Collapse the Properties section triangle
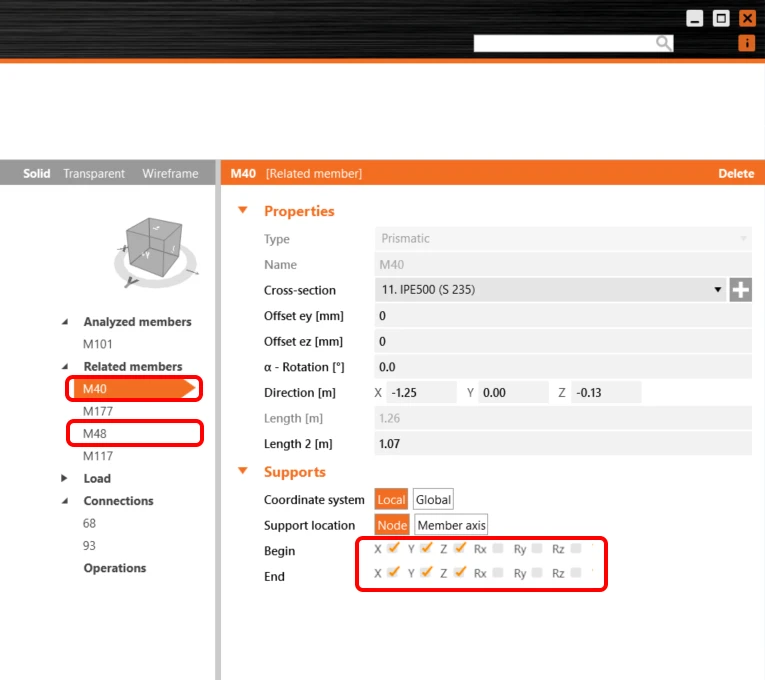The height and width of the screenshot is (680, 765). click(242, 210)
